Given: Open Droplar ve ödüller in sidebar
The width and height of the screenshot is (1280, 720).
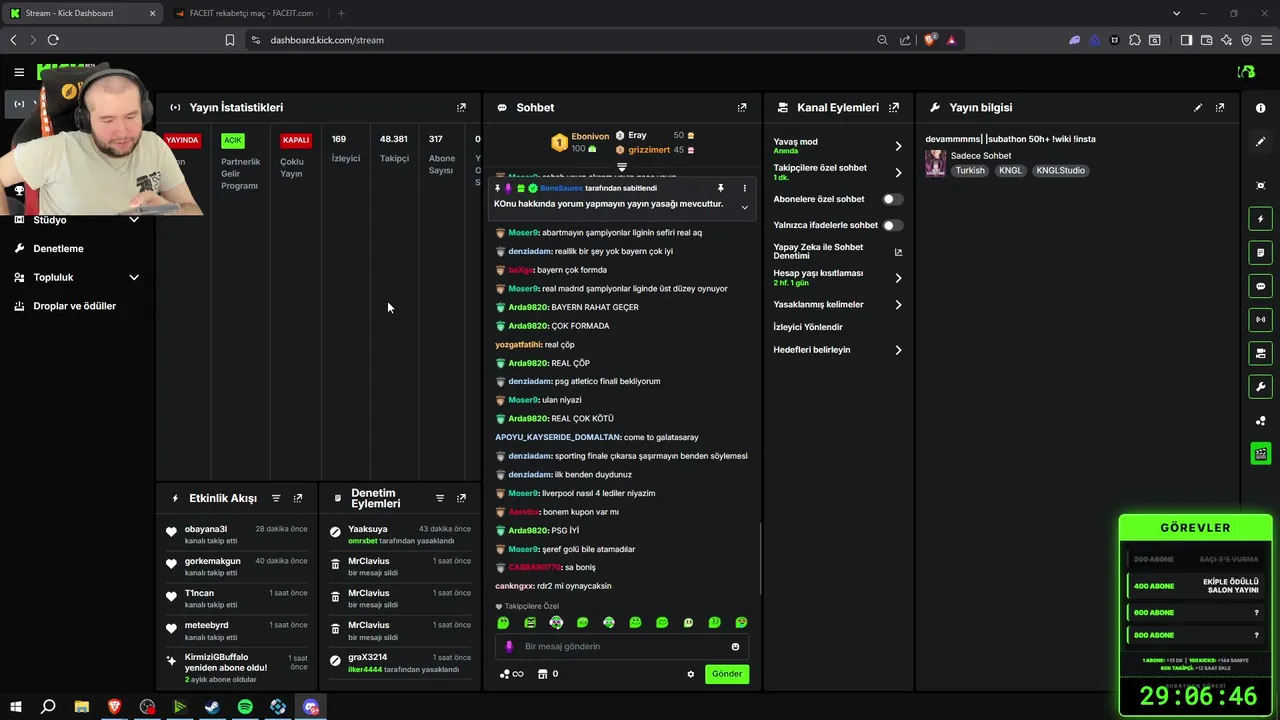Looking at the screenshot, I should [x=74, y=306].
